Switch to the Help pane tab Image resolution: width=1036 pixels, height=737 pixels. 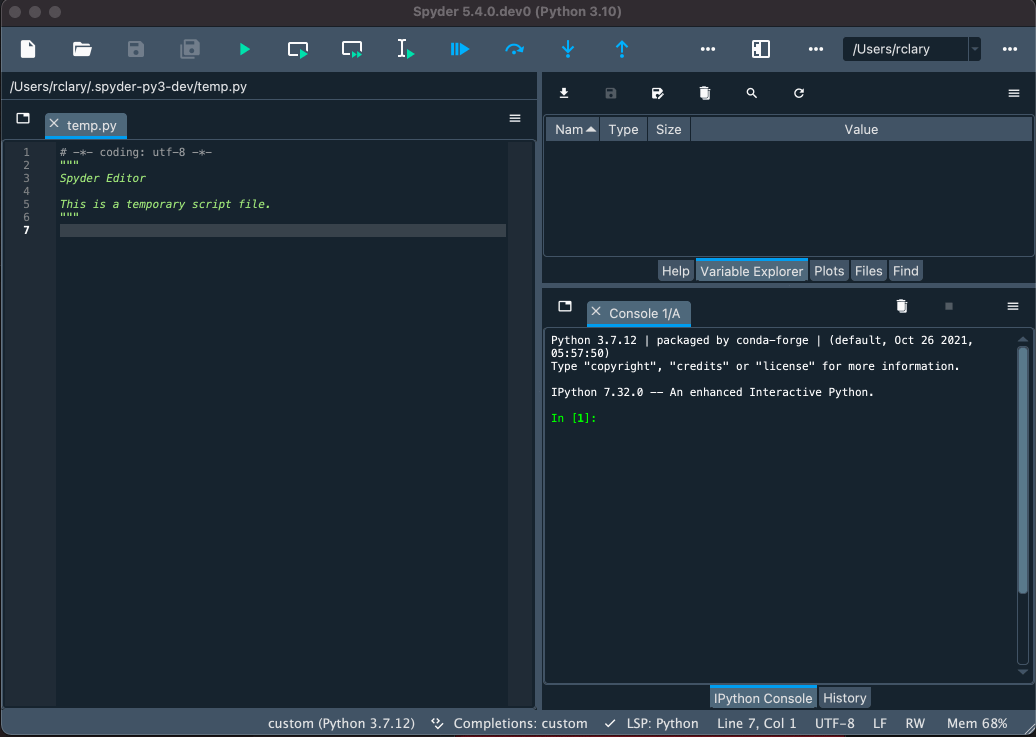point(675,271)
